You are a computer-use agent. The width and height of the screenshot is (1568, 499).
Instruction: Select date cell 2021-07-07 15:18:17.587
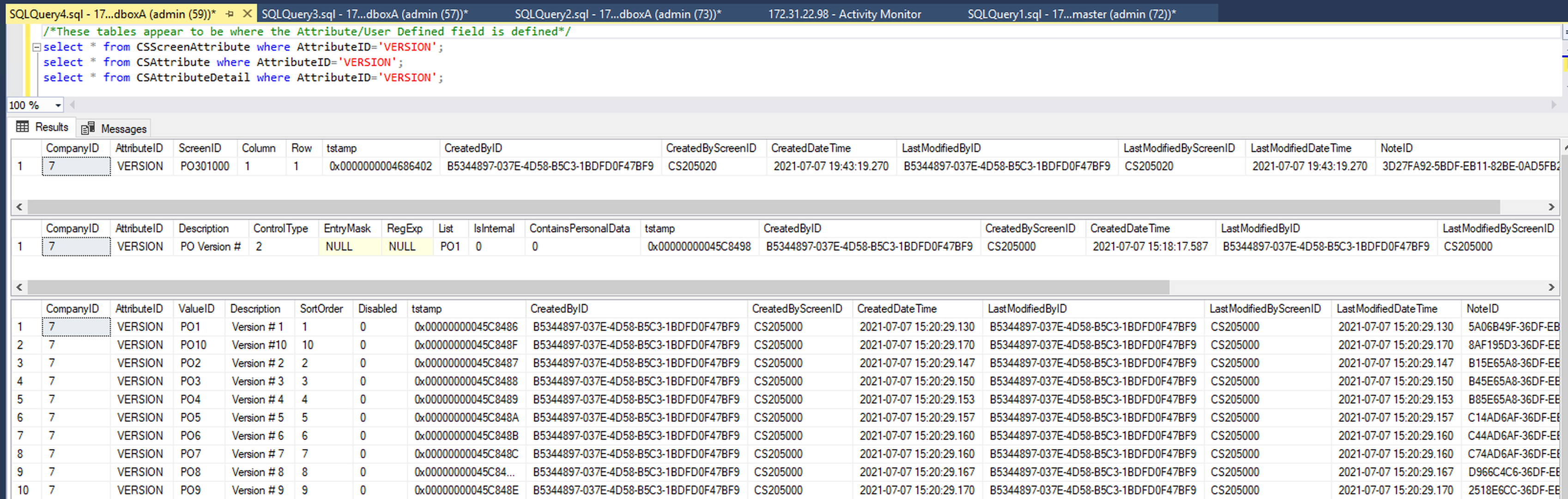pyautogui.click(x=1150, y=247)
